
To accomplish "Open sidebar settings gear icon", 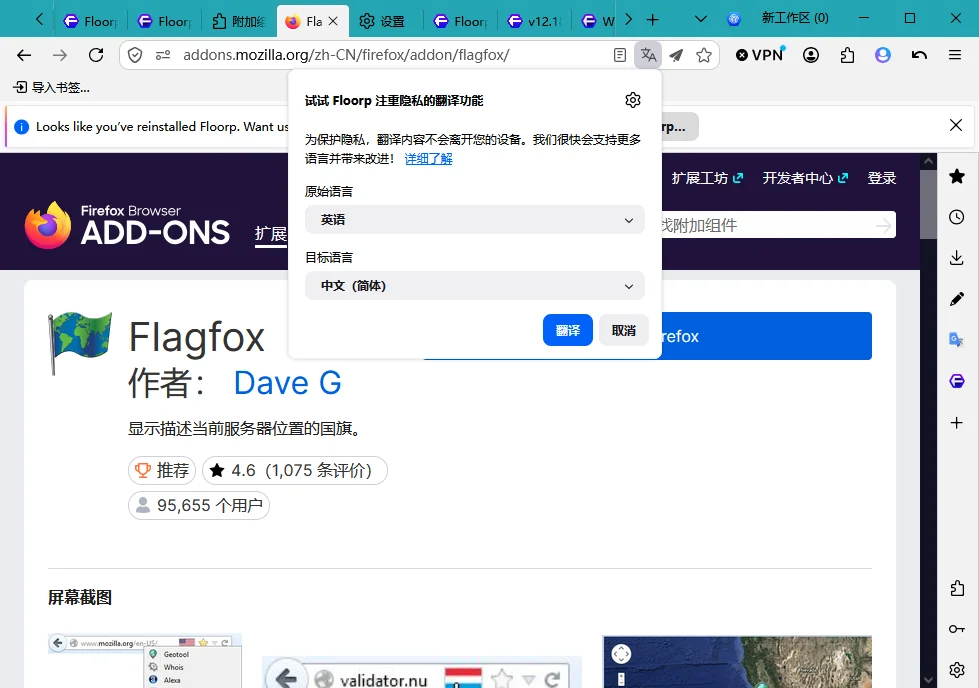I will (957, 670).
